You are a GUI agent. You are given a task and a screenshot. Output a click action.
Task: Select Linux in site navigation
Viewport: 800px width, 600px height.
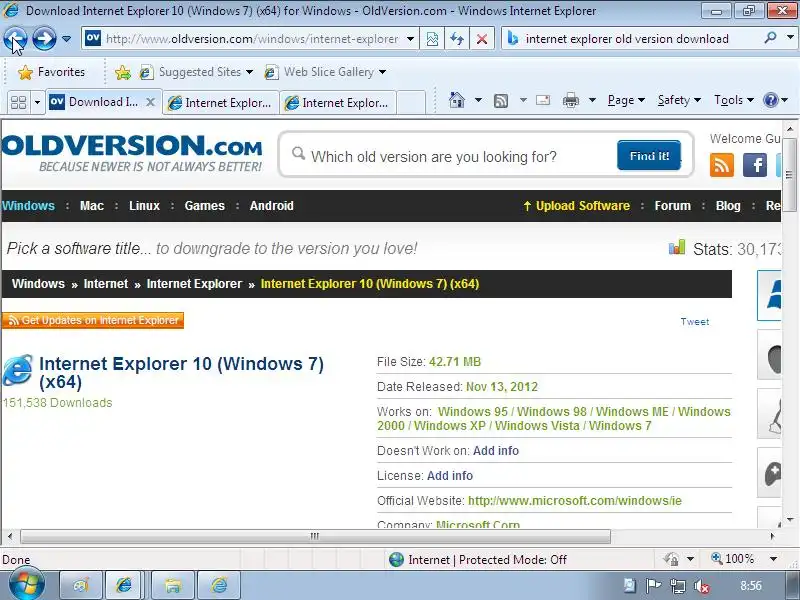tap(144, 206)
